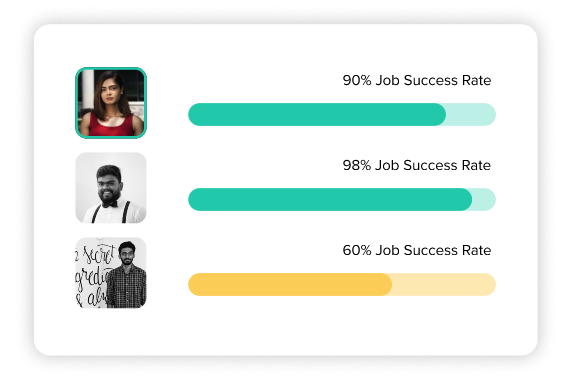Click the left start of the yellow 60% bar
This screenshot has height=387, width=576.
(195, 284)
